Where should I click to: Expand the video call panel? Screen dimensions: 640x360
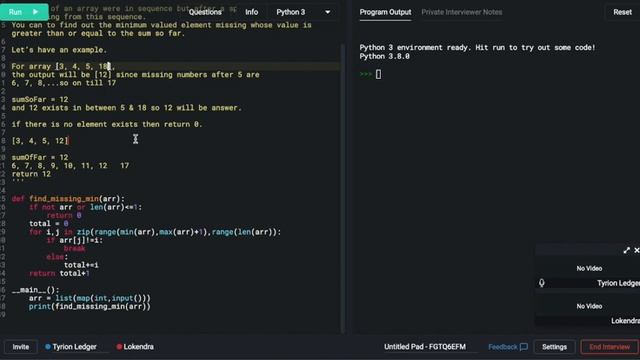(627, 250)
